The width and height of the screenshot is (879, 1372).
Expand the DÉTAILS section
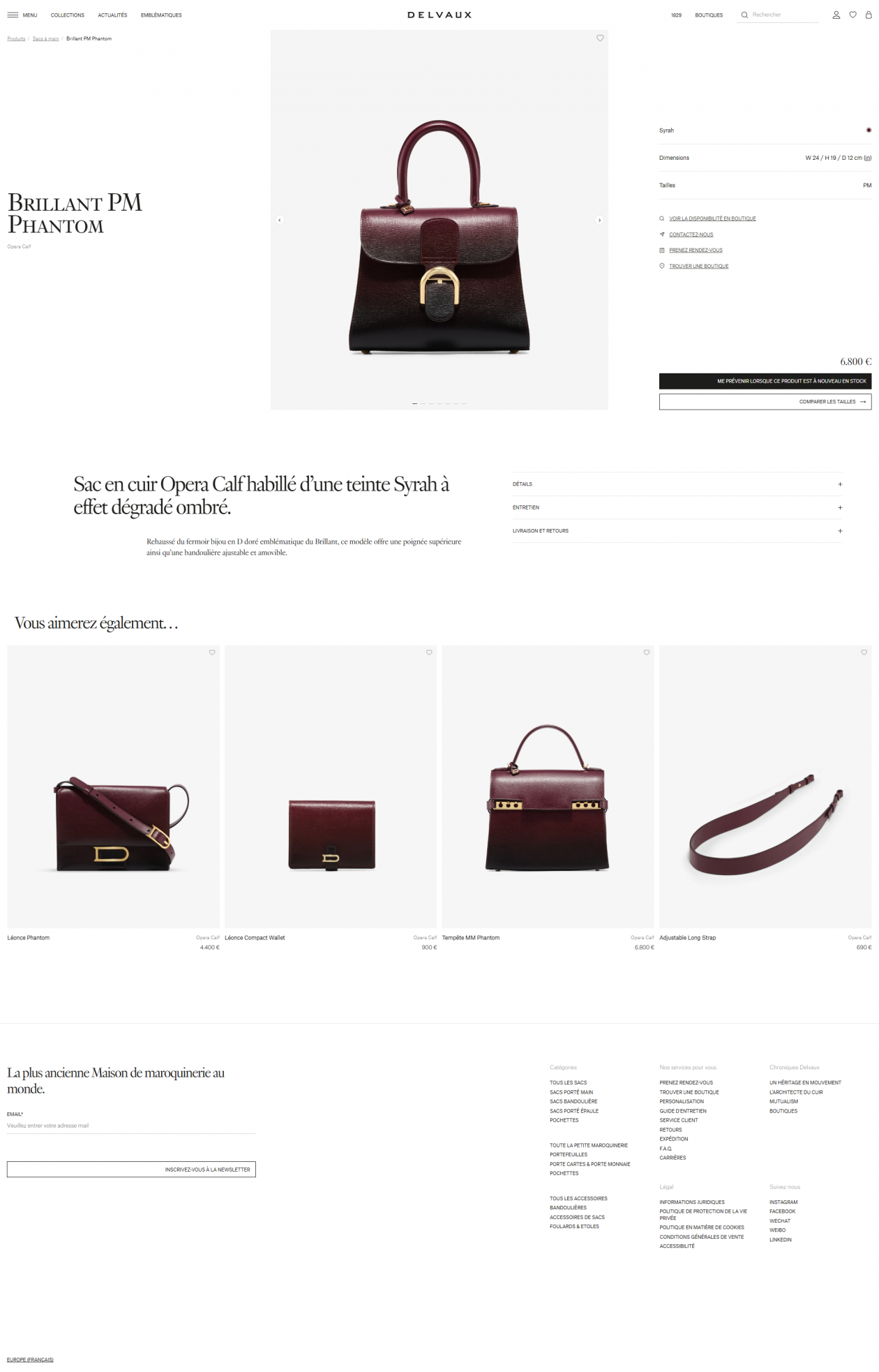(x=677, y=484)
